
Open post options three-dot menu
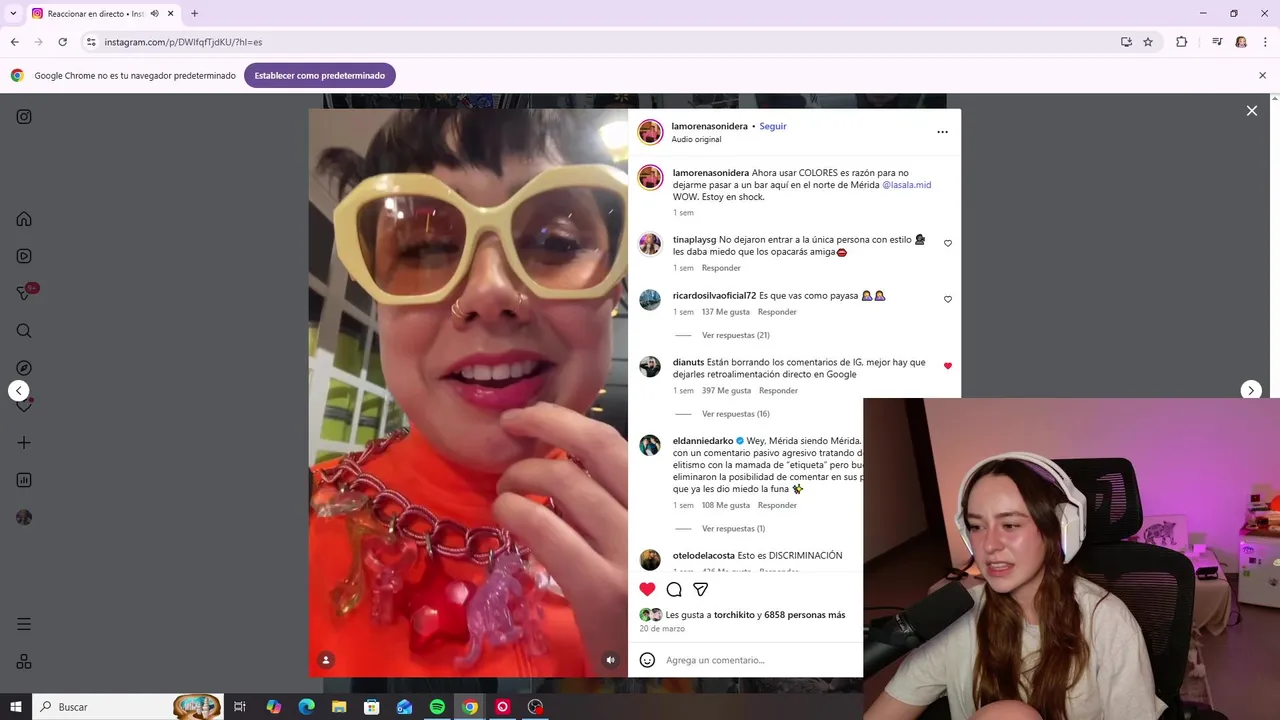(942, 132)
